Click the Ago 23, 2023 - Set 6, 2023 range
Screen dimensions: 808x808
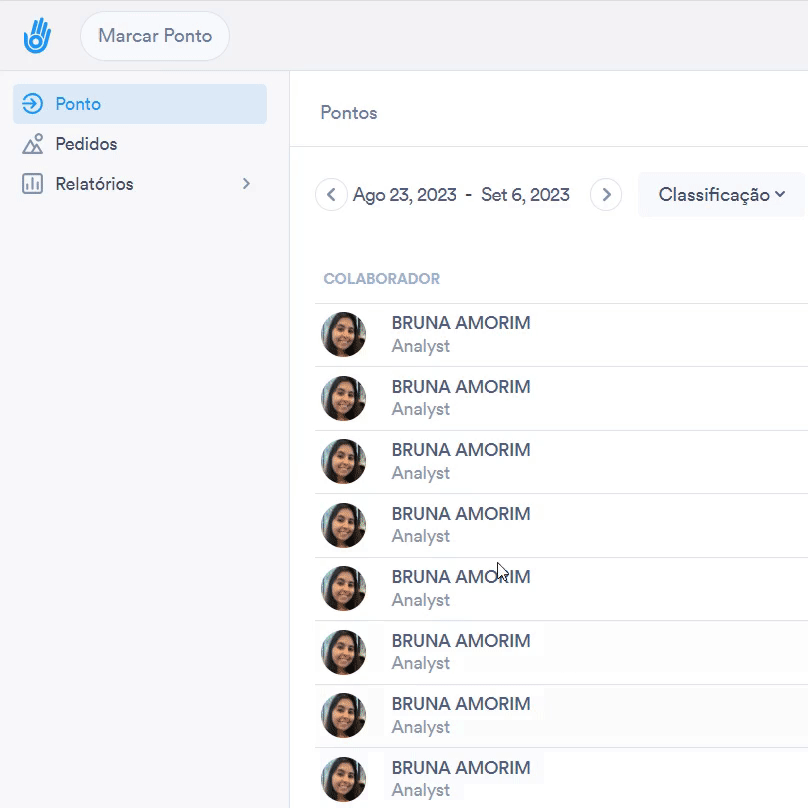pyautogui.click(x=461, y=195)
